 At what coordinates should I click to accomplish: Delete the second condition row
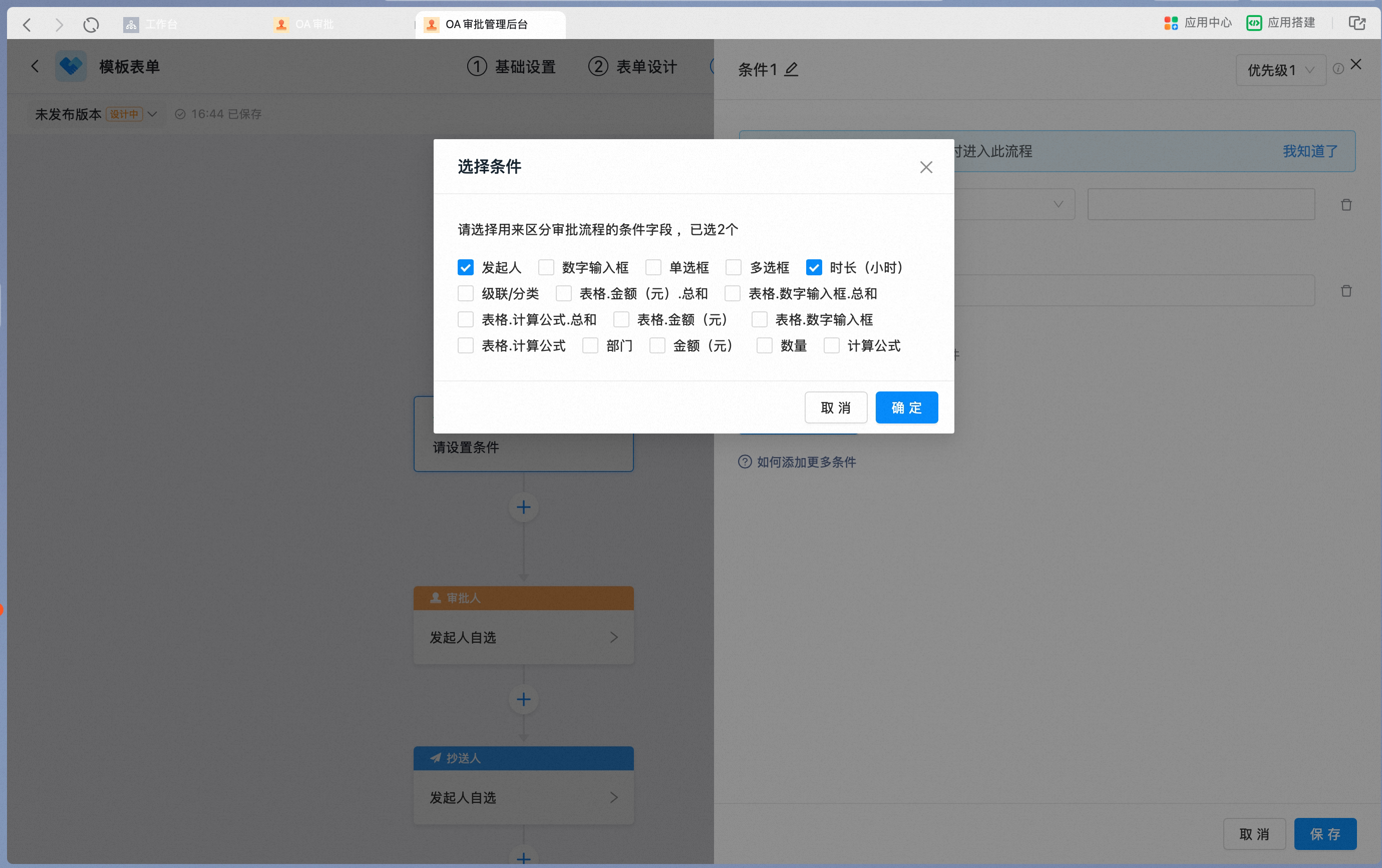(1346, 291)
